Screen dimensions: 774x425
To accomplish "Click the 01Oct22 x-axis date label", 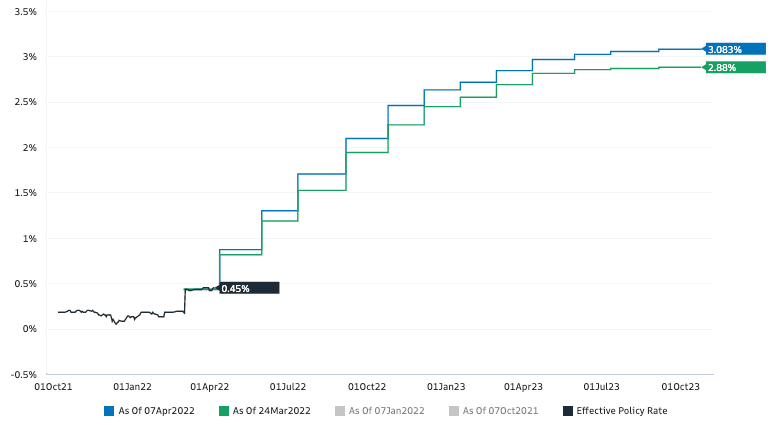I will point(367,385).
